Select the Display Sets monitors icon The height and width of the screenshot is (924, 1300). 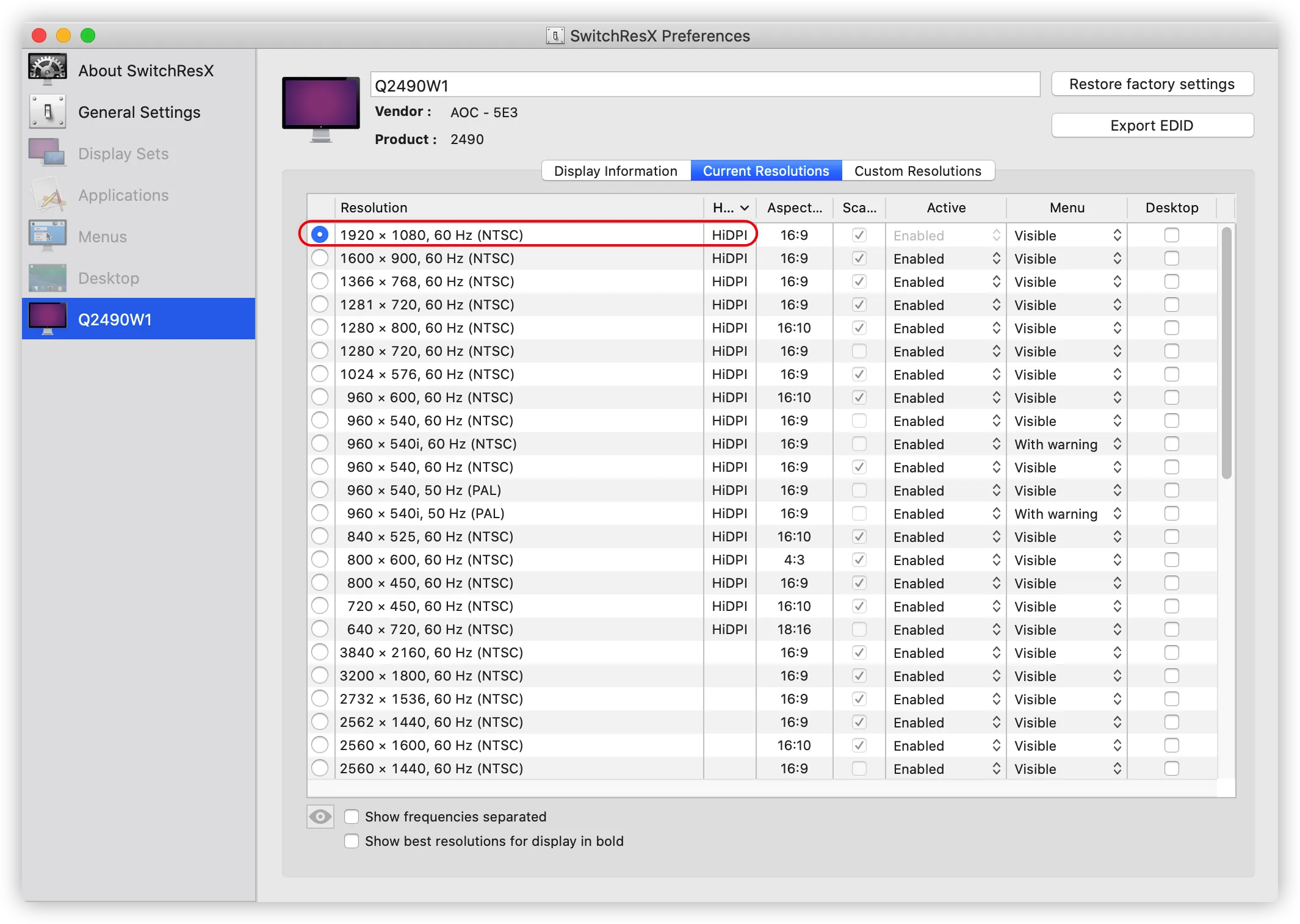pyautogui.click(x=47, y=153)
